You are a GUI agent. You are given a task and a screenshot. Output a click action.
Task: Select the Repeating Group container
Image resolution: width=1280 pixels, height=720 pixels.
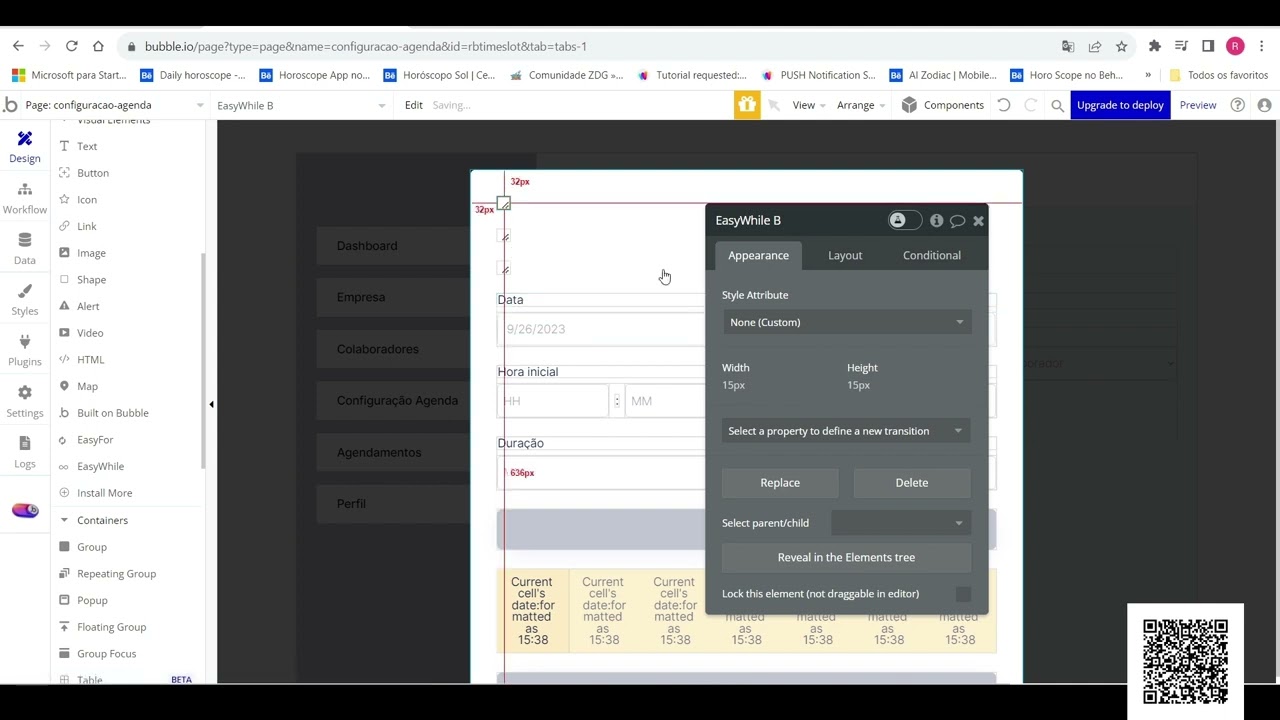pos(116,574)
